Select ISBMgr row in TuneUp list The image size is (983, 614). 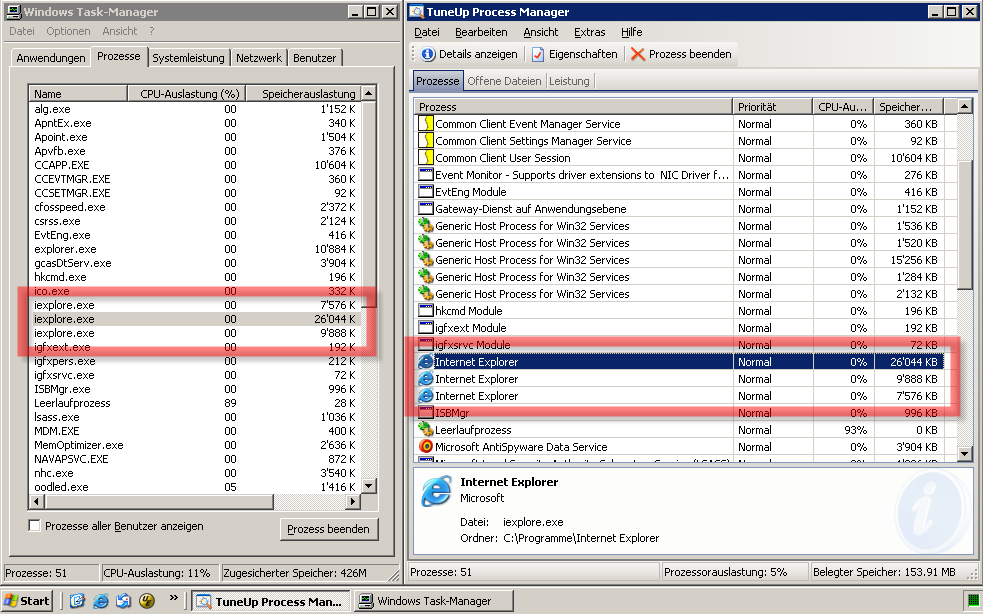[x=685, y=413]
